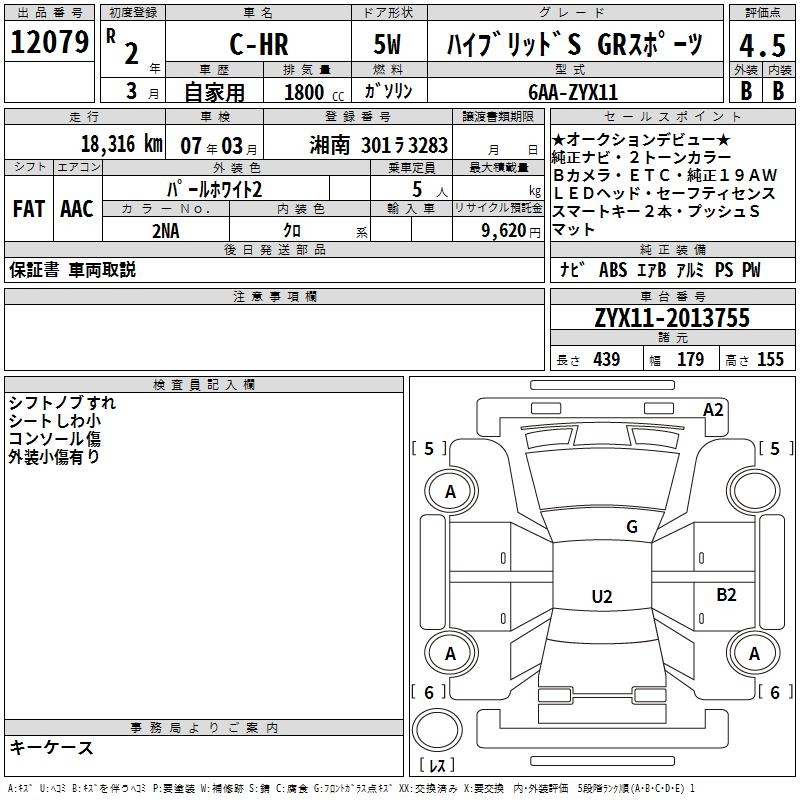Click front-left wheel A mark
The height and width of the screenshot is (800, 800).
point(451,492)
